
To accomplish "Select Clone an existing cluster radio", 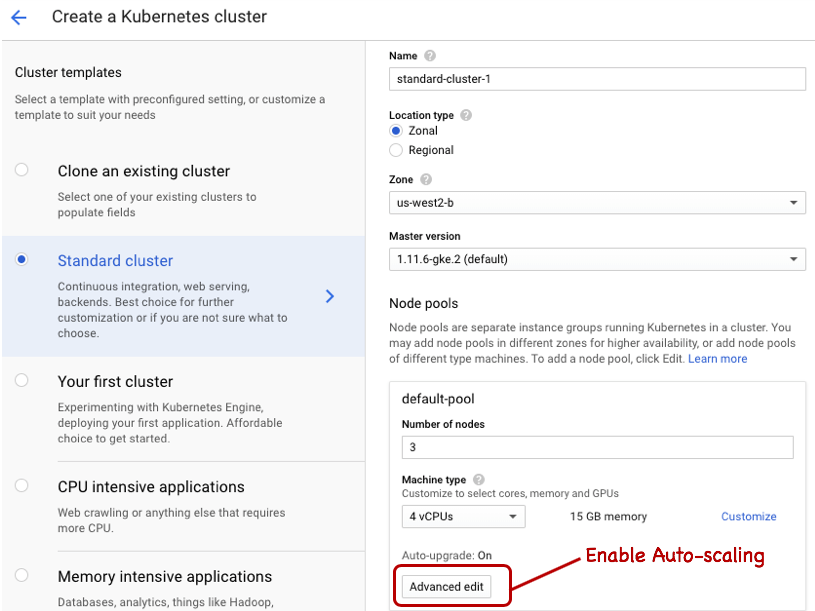I will pyautogui.click(x=21, y=170).
